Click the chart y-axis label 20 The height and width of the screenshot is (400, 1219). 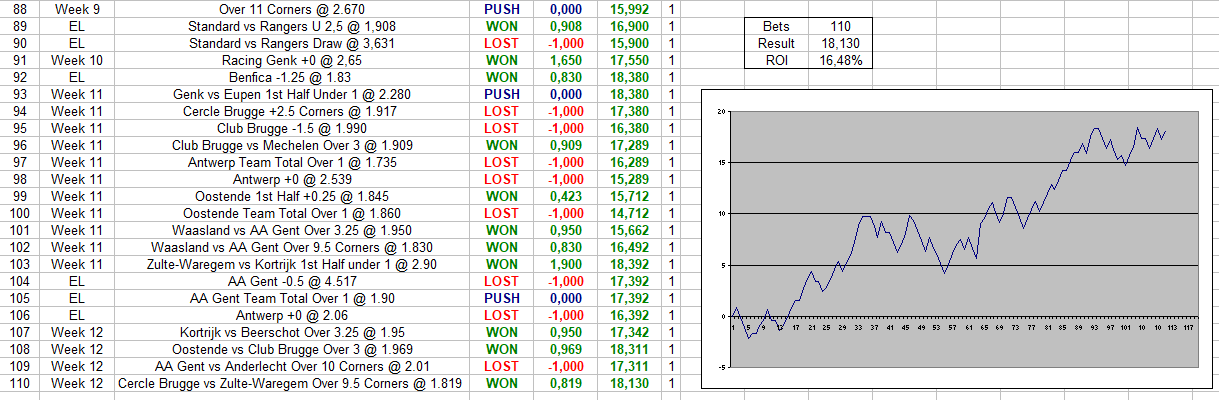[x=722, y=111]
